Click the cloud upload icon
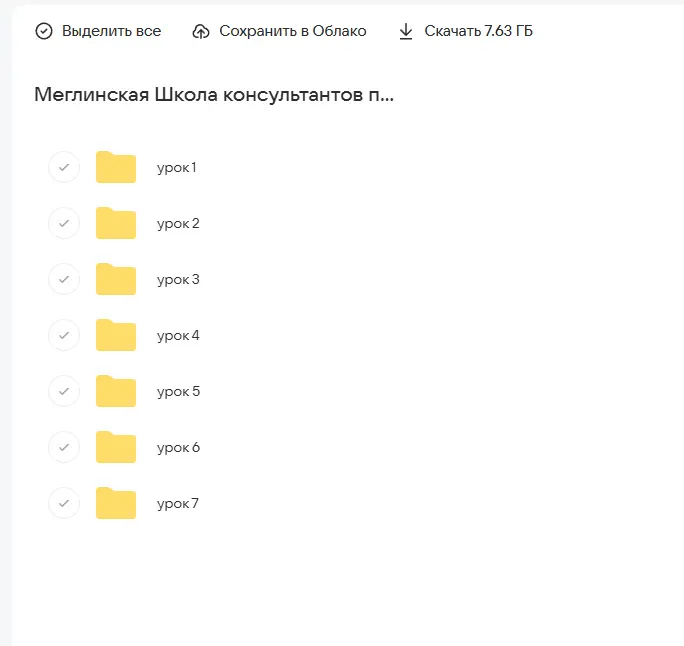The width and height of the screenshot is (684, 646). [x=201, y=31]
